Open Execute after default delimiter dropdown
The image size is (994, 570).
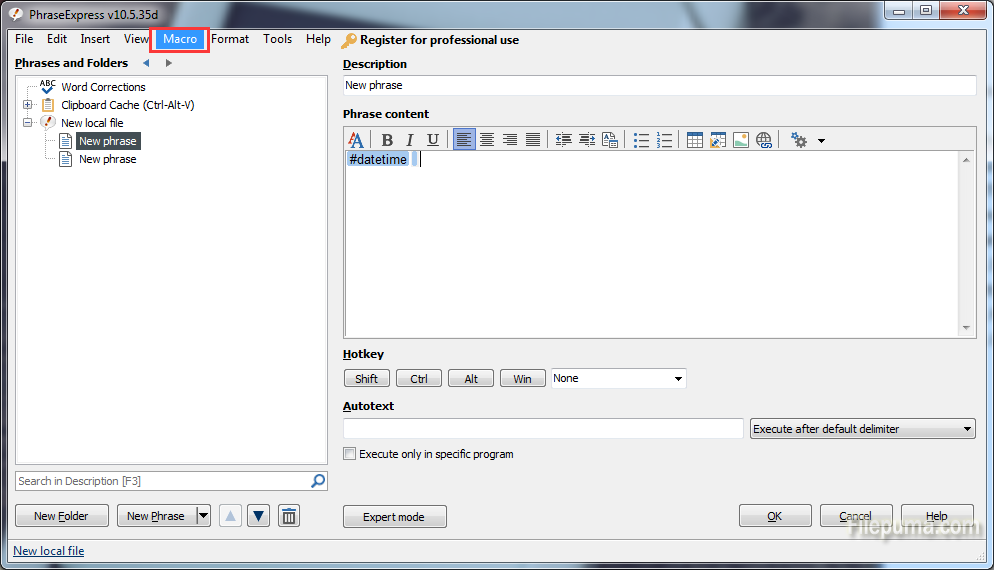[x=862, y=429]
